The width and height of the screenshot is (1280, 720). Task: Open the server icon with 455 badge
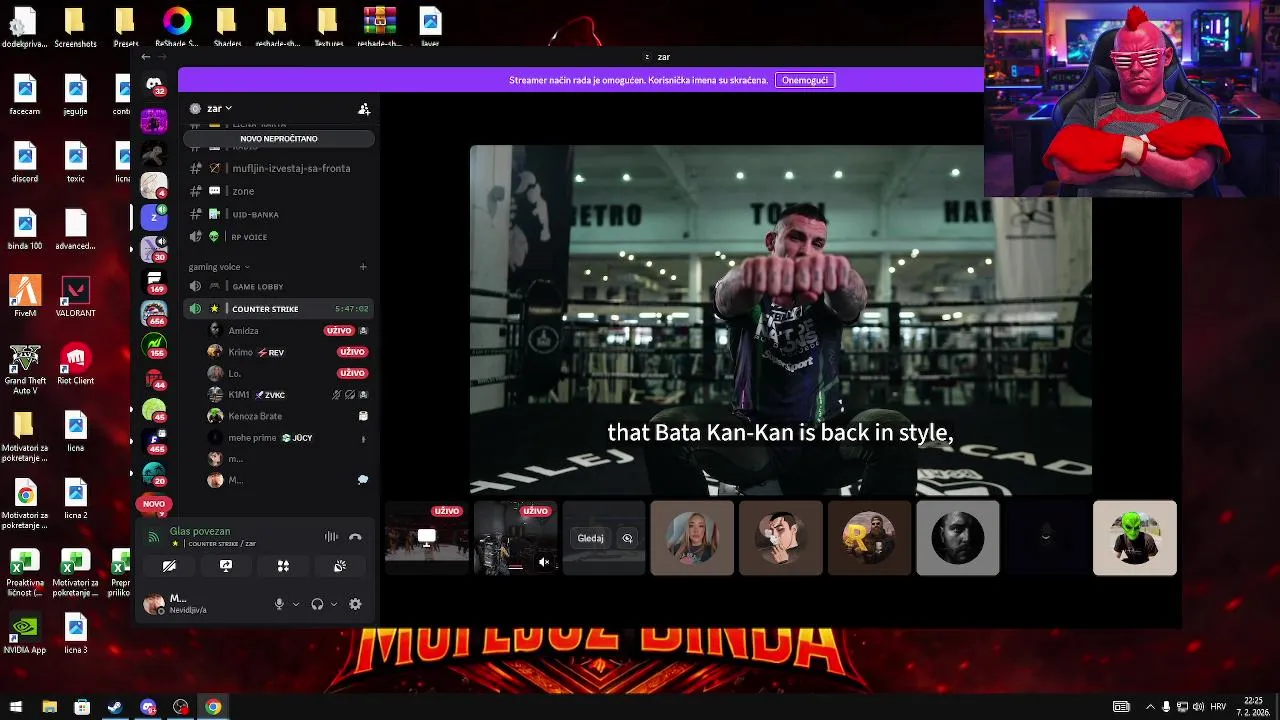(x=154, y=441)
